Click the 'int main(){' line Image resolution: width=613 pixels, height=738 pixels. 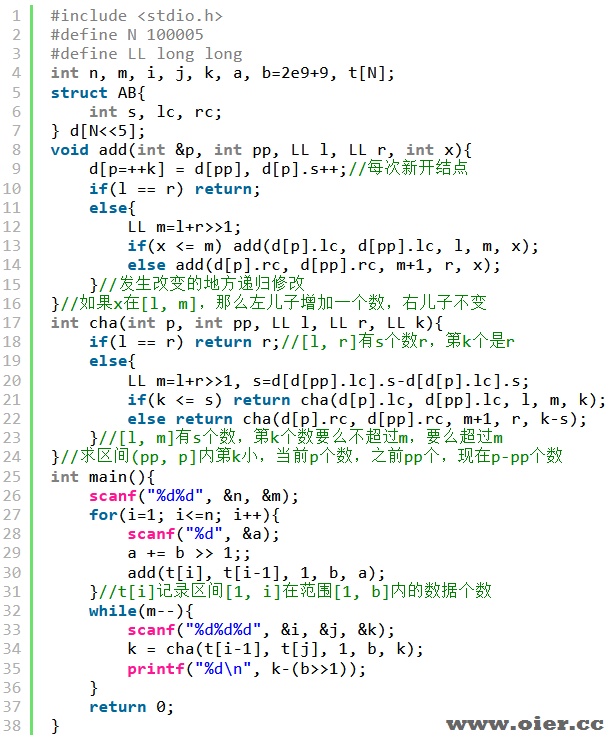click(x=103, y=476)
